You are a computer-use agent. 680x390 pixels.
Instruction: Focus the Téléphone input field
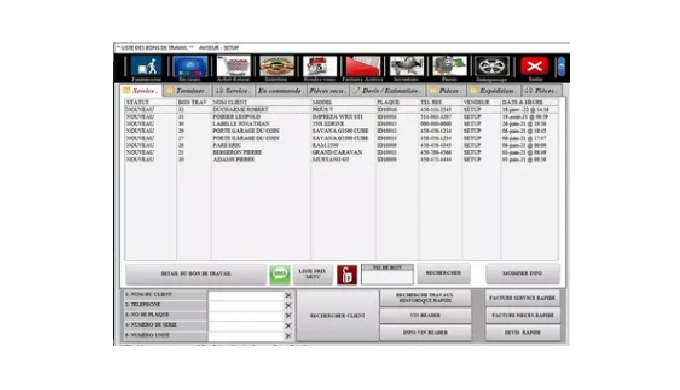tap(246, 305)
